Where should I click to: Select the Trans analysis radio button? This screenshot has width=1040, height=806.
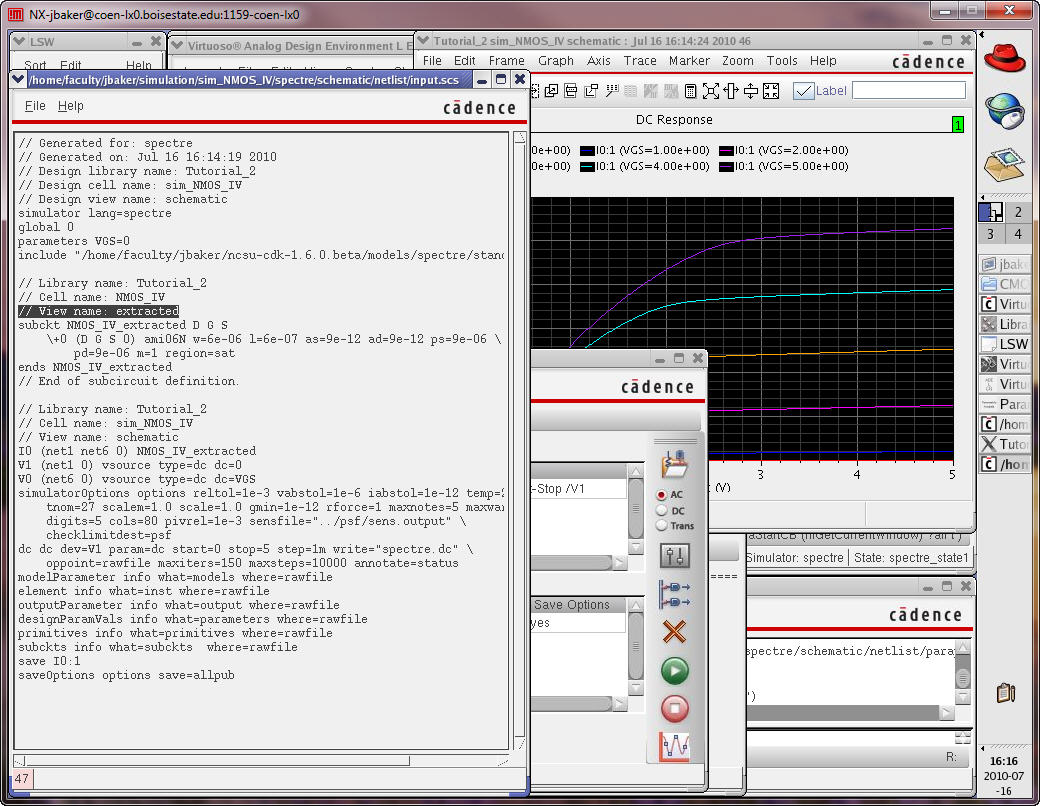click(x=662, y=525)
